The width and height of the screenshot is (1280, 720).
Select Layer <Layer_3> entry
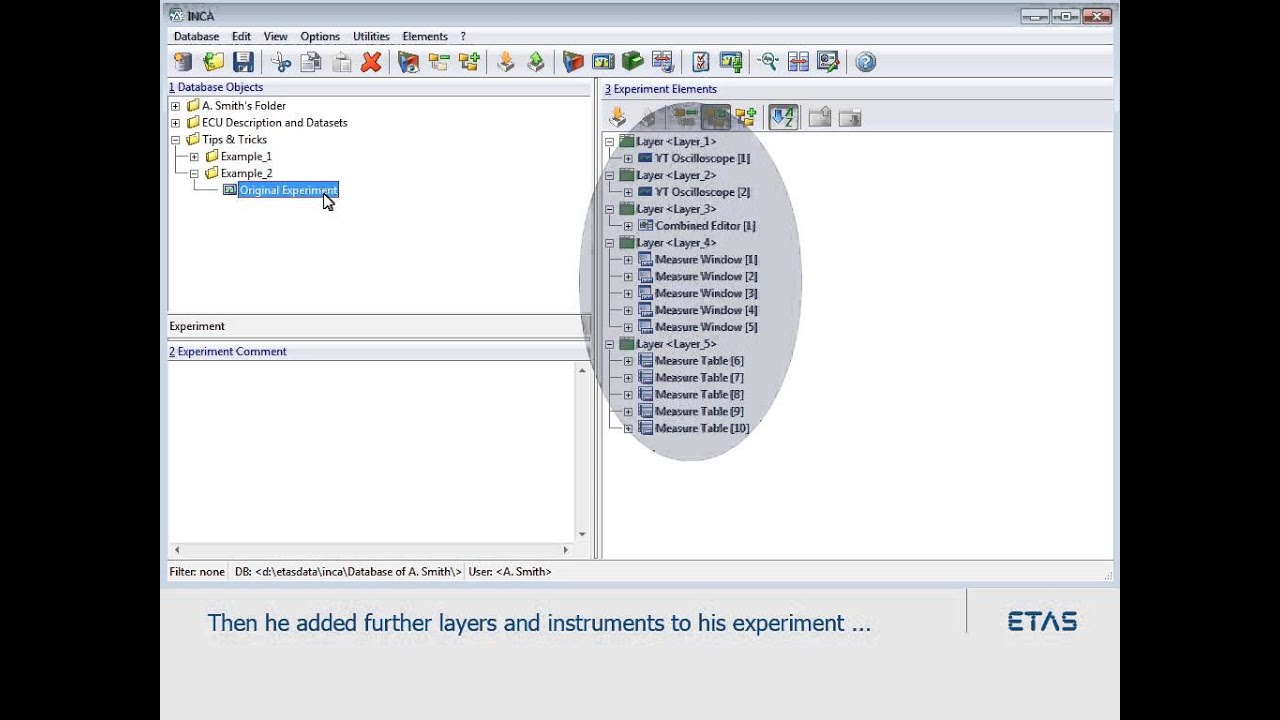point(676,209)
